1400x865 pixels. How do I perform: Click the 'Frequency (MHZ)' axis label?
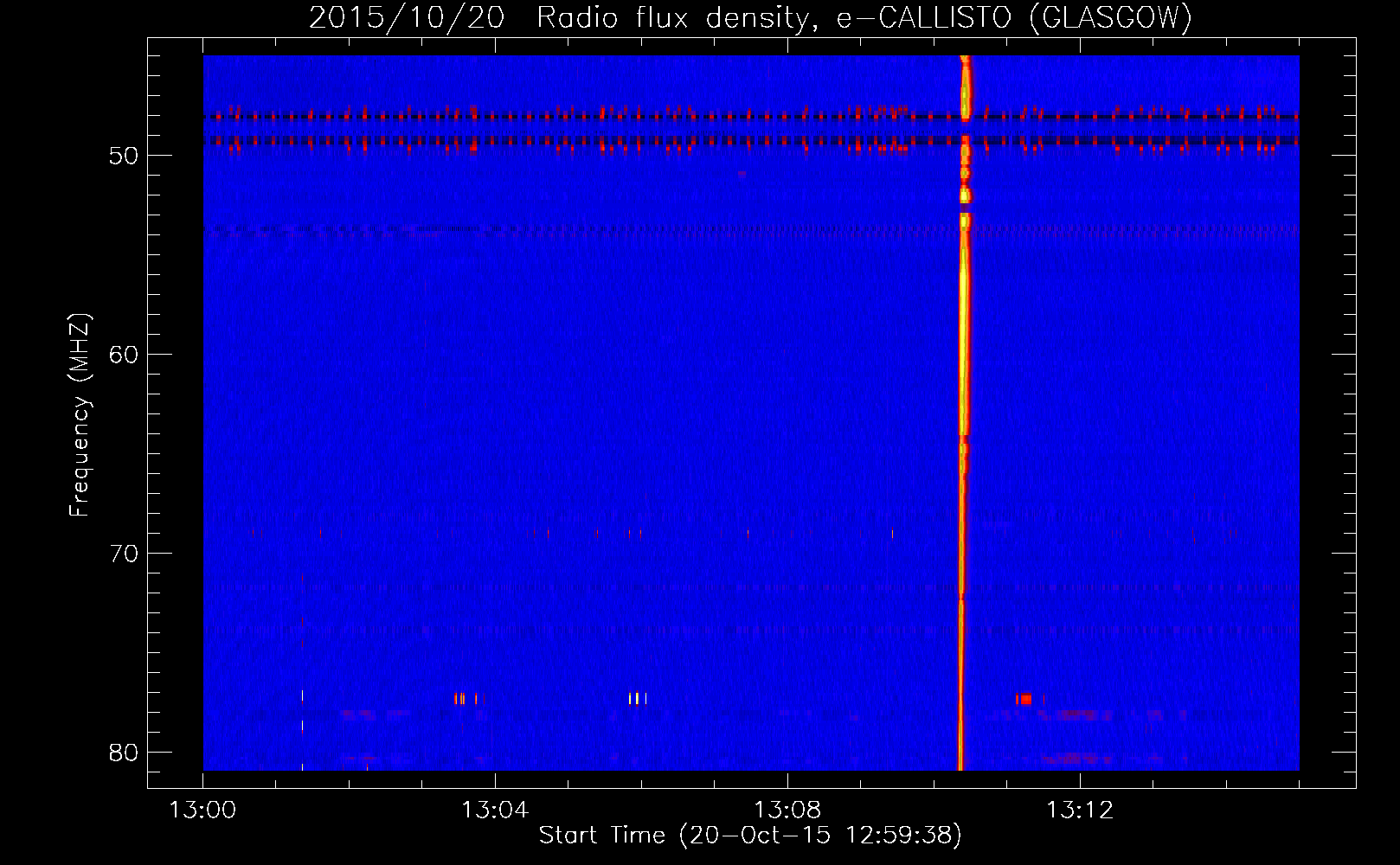click(80, 415)
